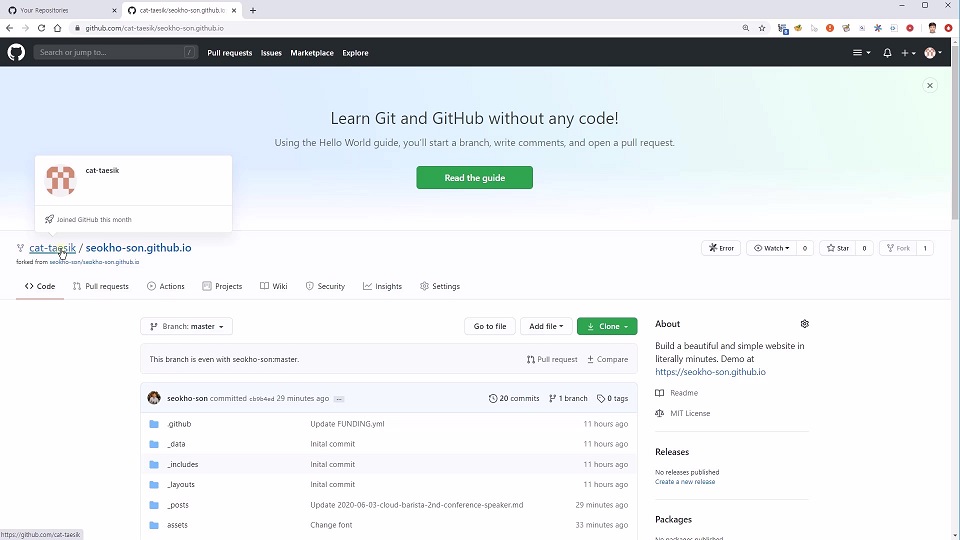The image size is (960, 540).
Task: Open the notifications bell
Action: point(887,53)
